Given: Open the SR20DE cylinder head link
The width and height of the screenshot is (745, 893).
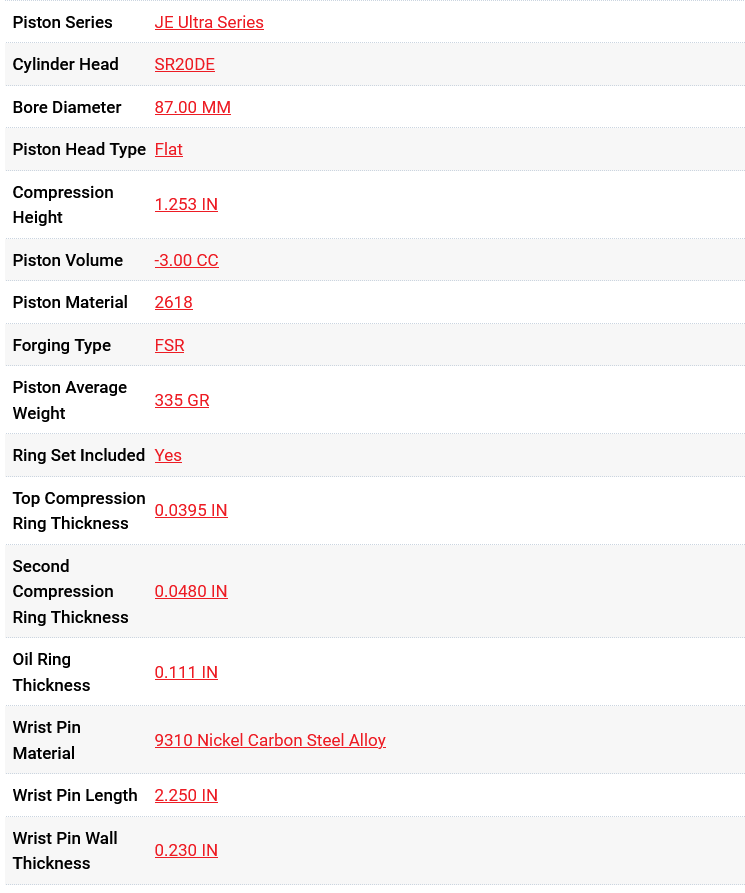Looking at the screenshot, I should 184,64.
